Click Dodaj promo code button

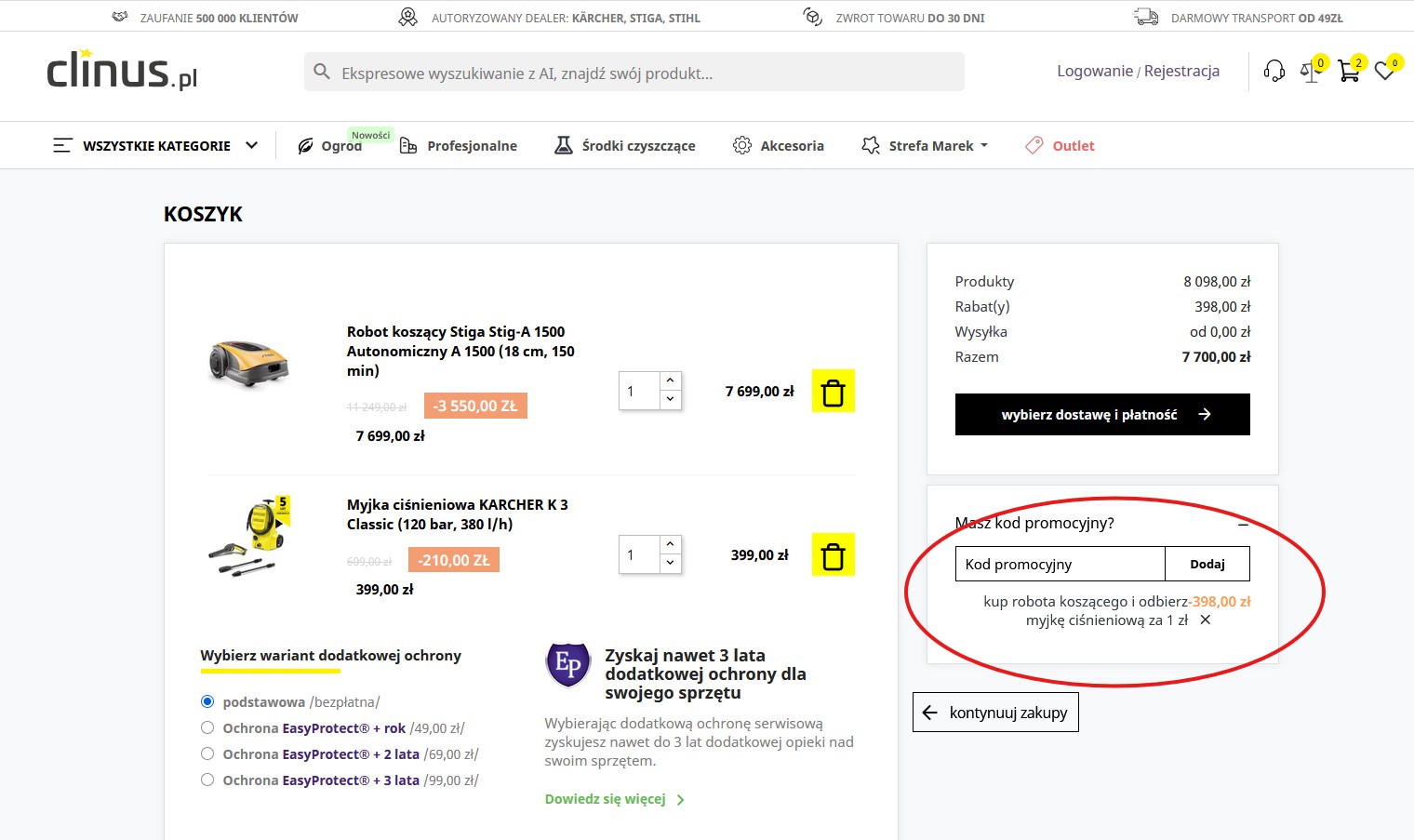1207,564
